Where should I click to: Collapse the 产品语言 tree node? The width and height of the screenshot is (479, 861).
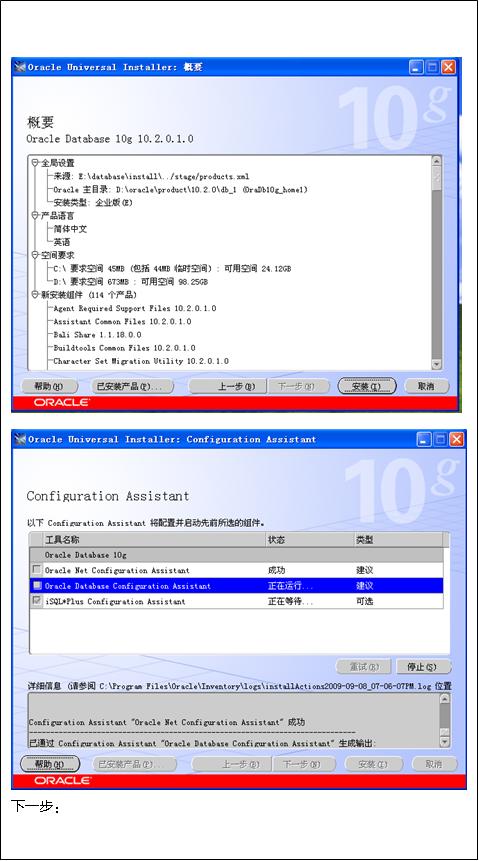pos(35,216)
